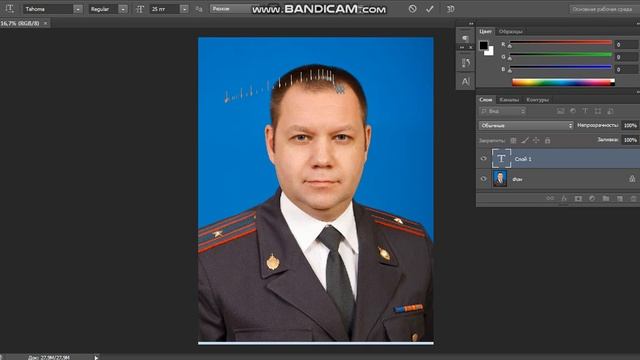The width and height of the screenshot is (640, 360).
Task: Hide the Слой 1 text layer
Action: (484, 159)
